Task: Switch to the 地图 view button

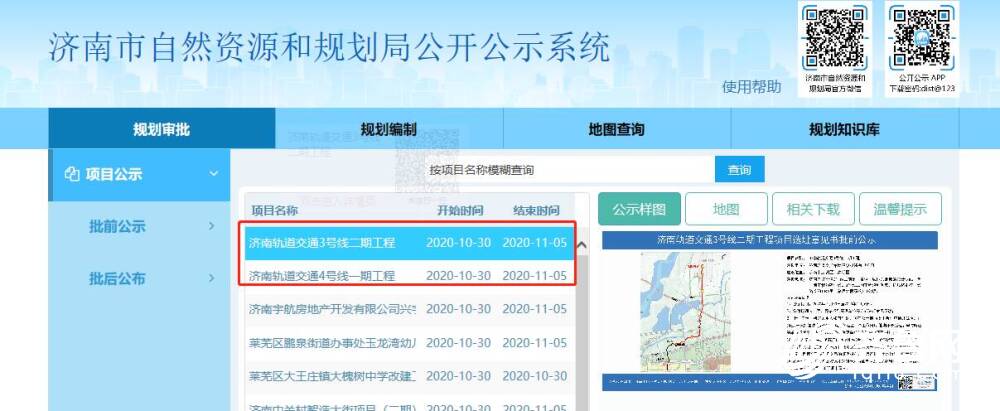Action: [x=725, y=210]
